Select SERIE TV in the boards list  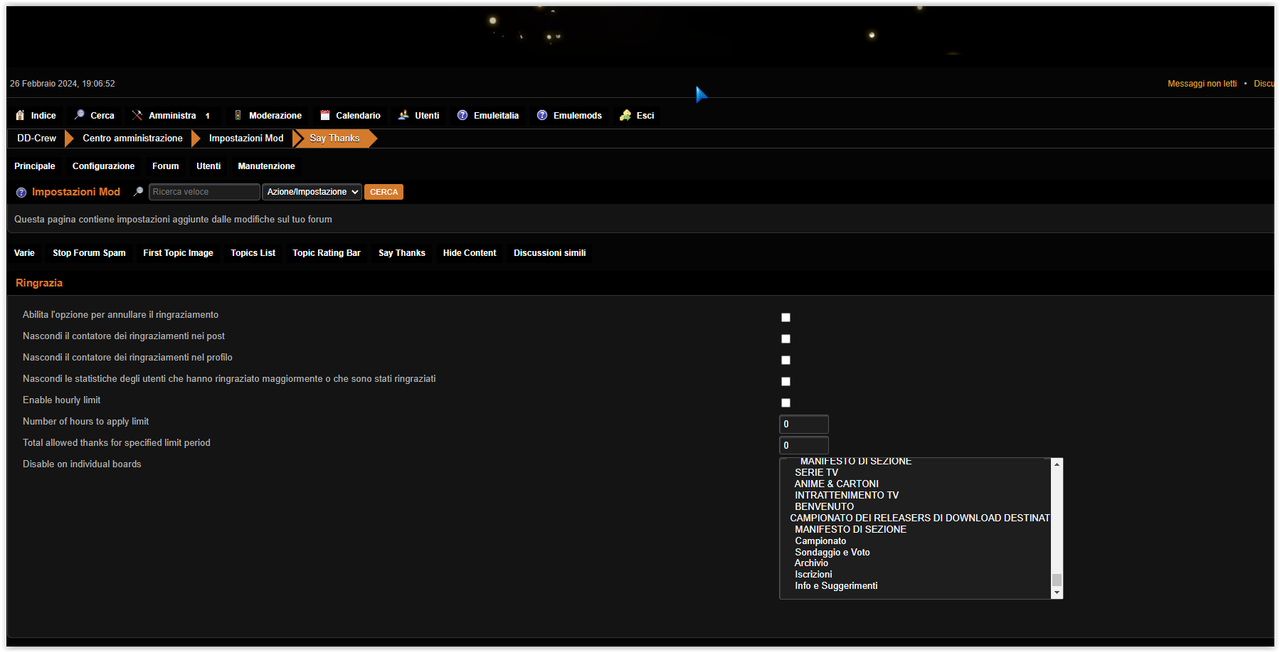816,472
